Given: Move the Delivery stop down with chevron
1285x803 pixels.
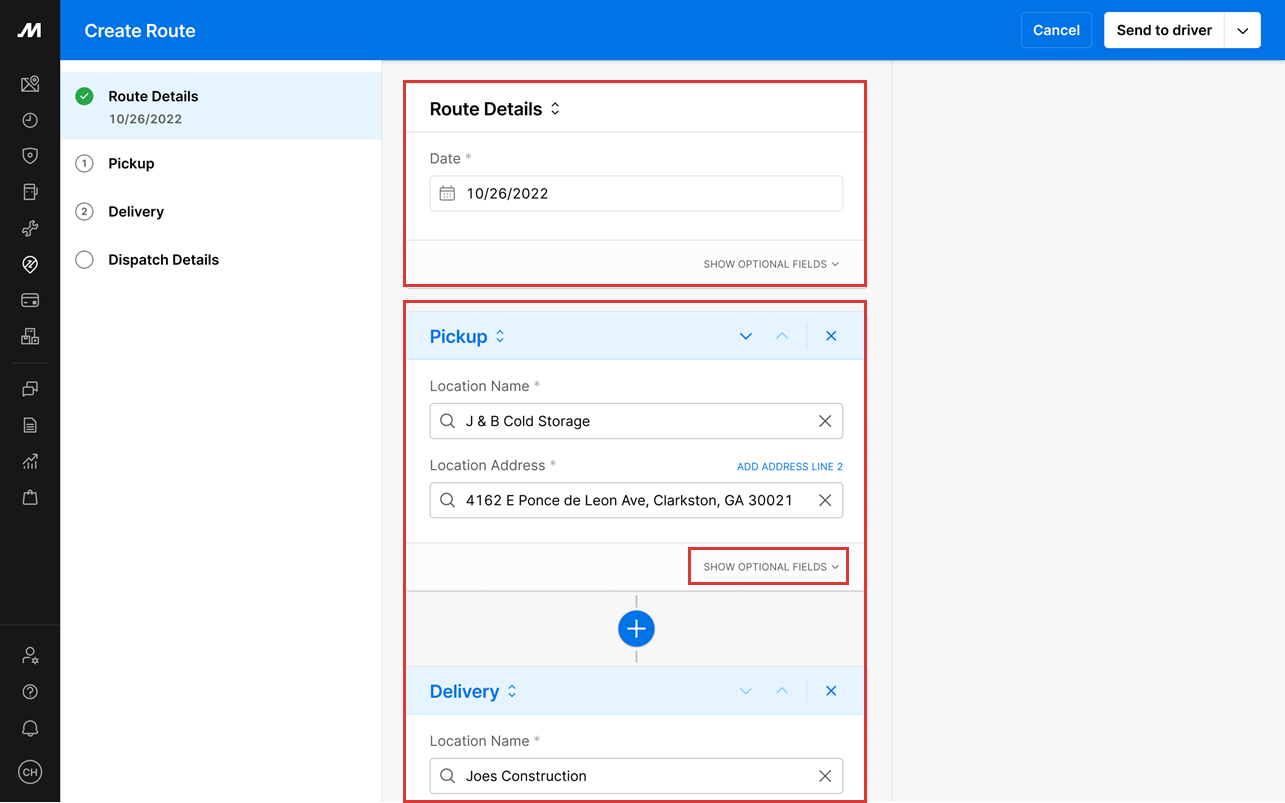Looking at the screenshot, I should (x=745, y=691).
